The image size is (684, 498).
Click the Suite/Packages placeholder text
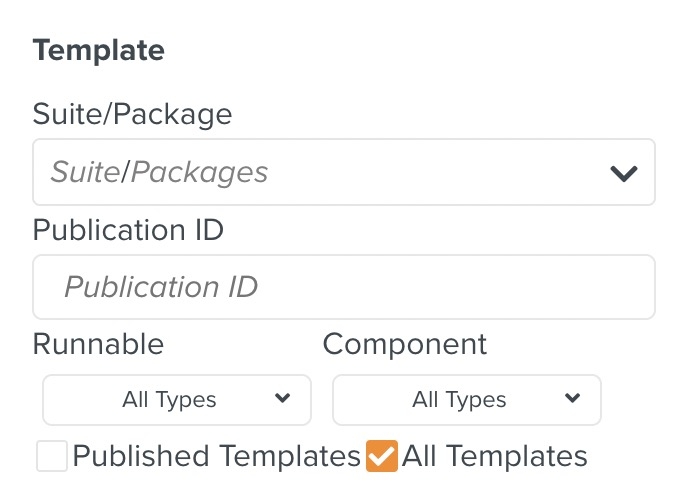160,173
